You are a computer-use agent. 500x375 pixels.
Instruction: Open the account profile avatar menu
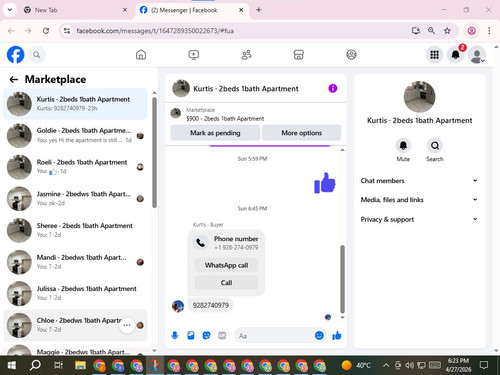(x=477, y=55)
